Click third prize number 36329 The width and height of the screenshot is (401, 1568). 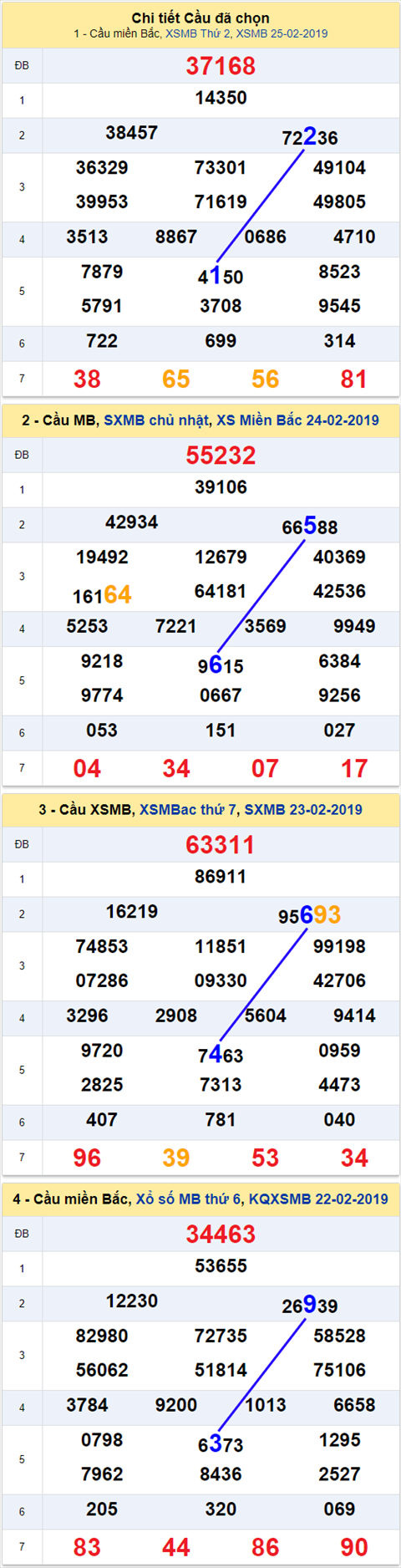click(x=102, y=168)
